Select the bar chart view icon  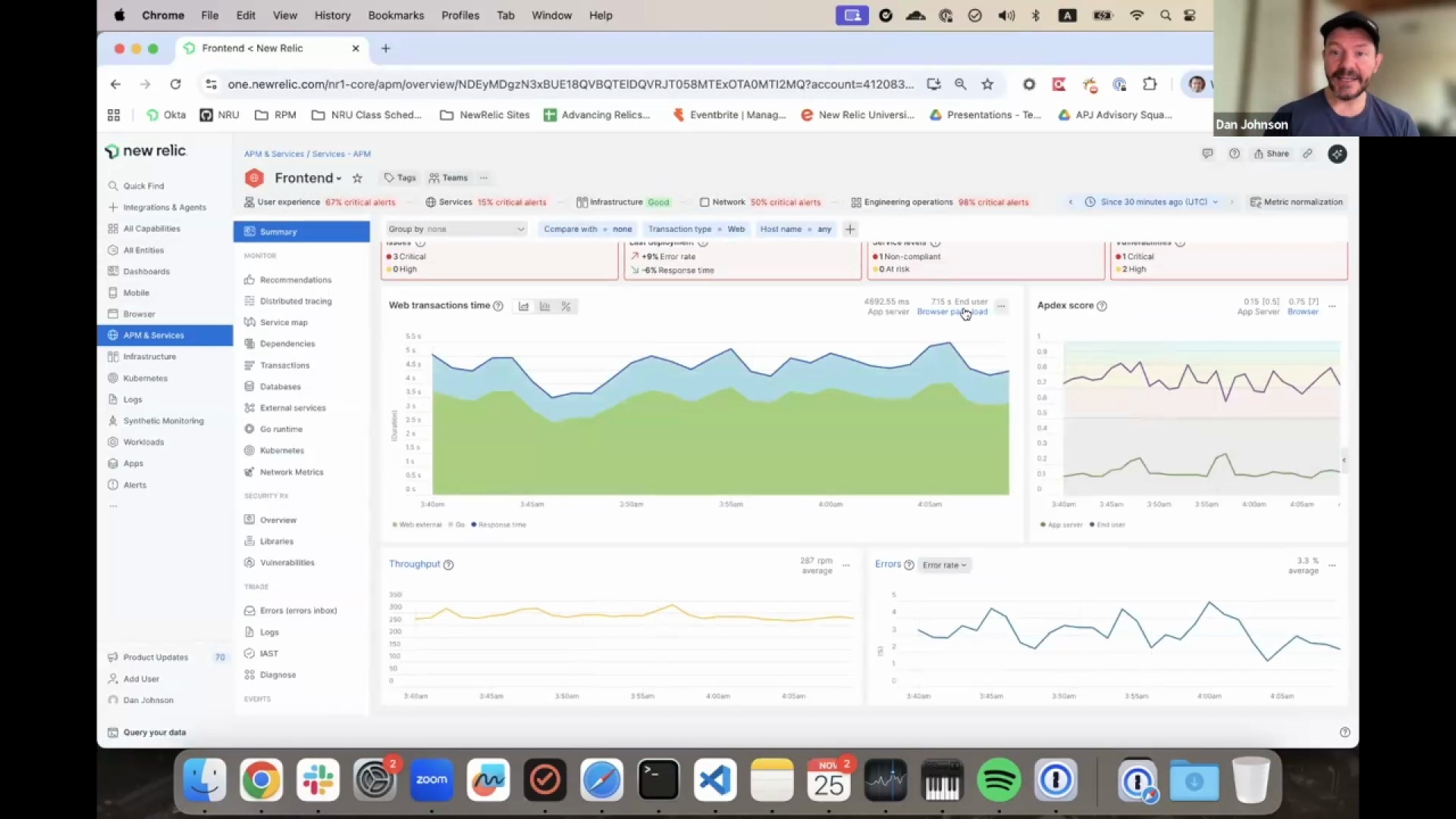544,306
